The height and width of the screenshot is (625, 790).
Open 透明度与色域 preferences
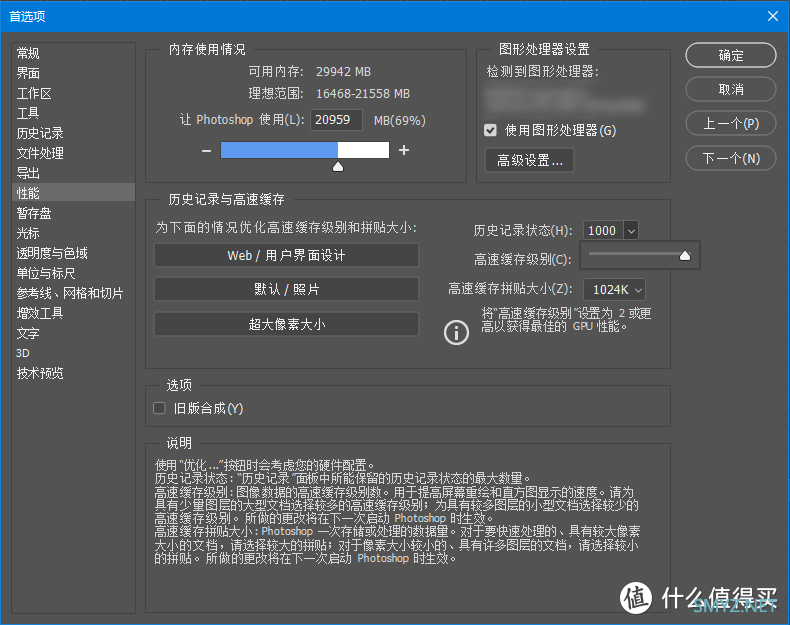coord(74,253)
